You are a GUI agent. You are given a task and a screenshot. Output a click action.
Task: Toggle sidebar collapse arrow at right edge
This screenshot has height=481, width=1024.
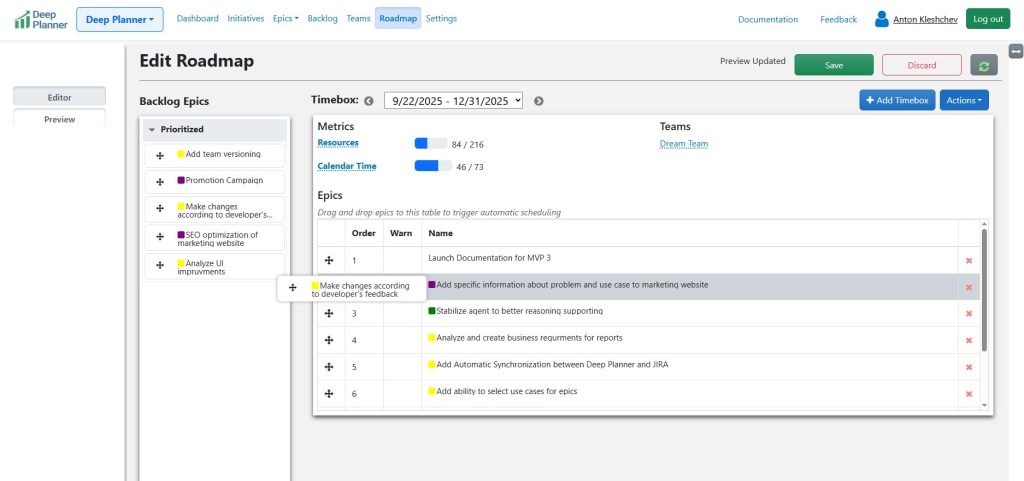[x=1016, y=51]
